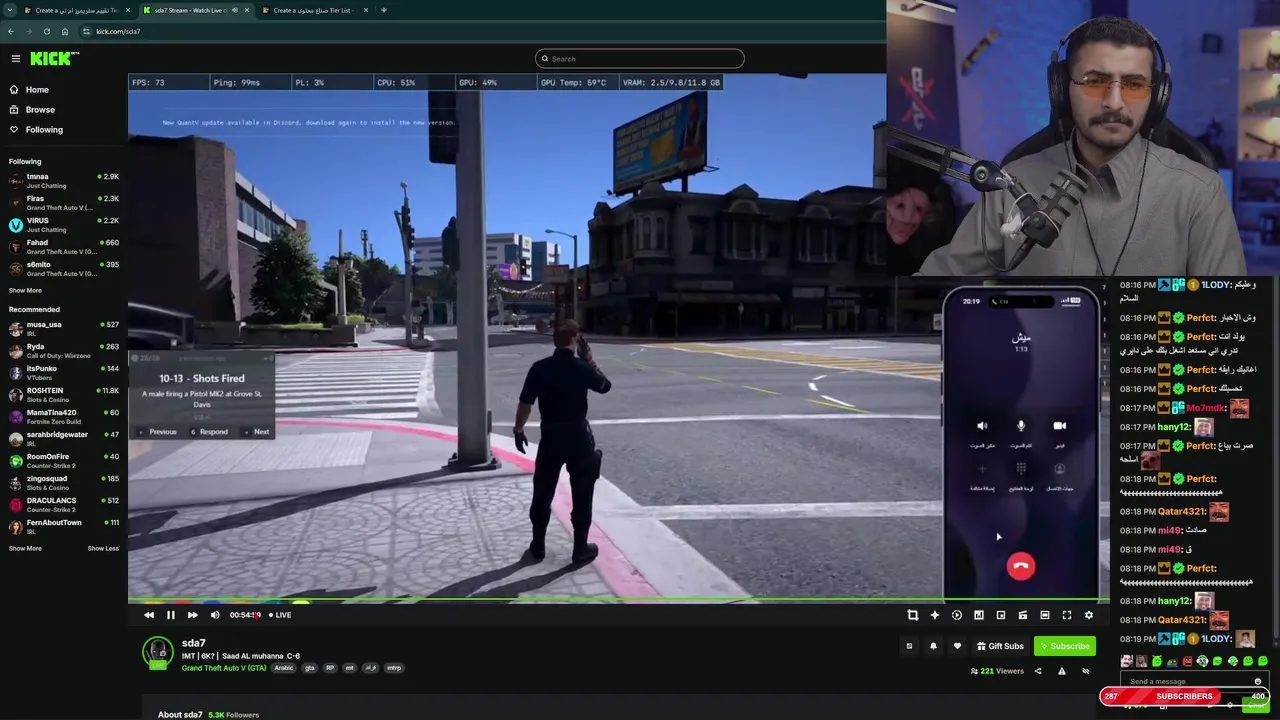Open a new browser tab
Image resolution: width=1280 pixels, height=720 pixels.
(x=384, y=10)
